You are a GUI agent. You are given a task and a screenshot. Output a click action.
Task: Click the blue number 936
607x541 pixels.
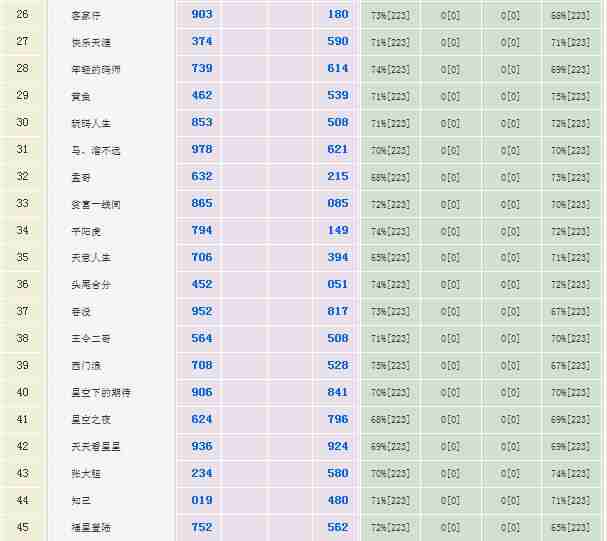[x=202, y=447]
